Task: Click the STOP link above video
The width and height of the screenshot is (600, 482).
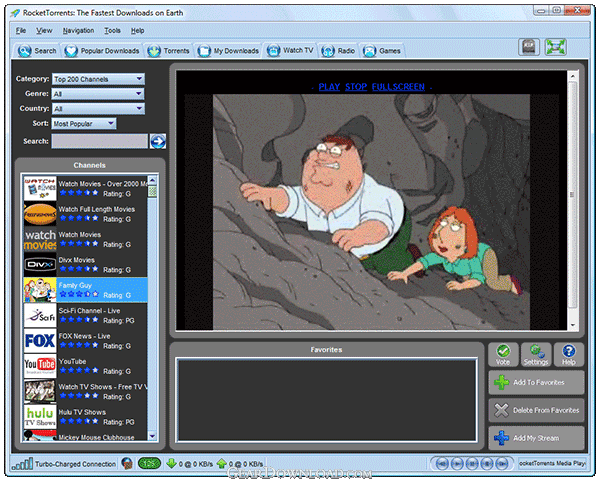Action: [x=356, y=87]
